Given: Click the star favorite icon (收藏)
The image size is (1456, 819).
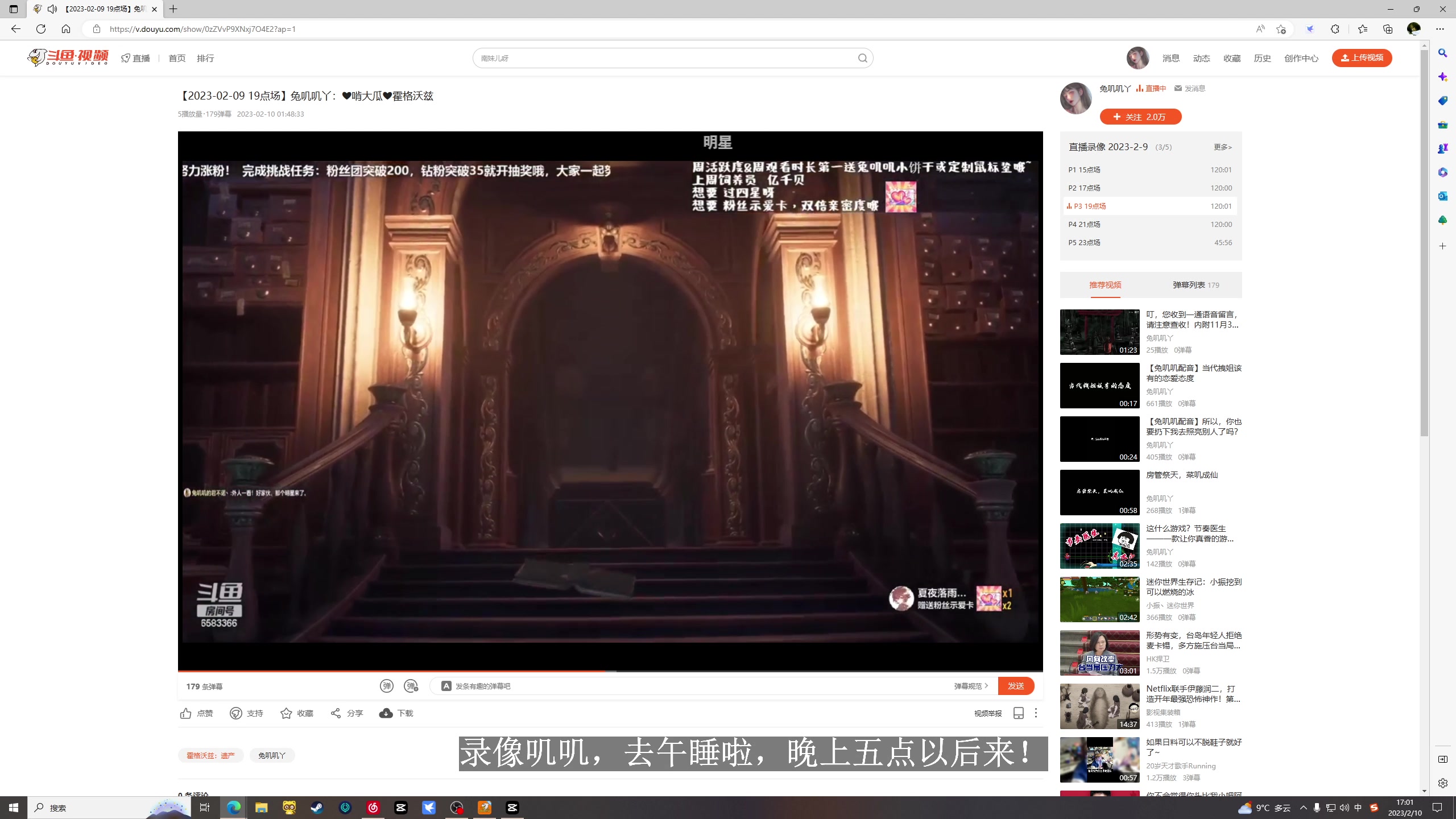Looking at the screenshot, I should [x=286, y=713].
